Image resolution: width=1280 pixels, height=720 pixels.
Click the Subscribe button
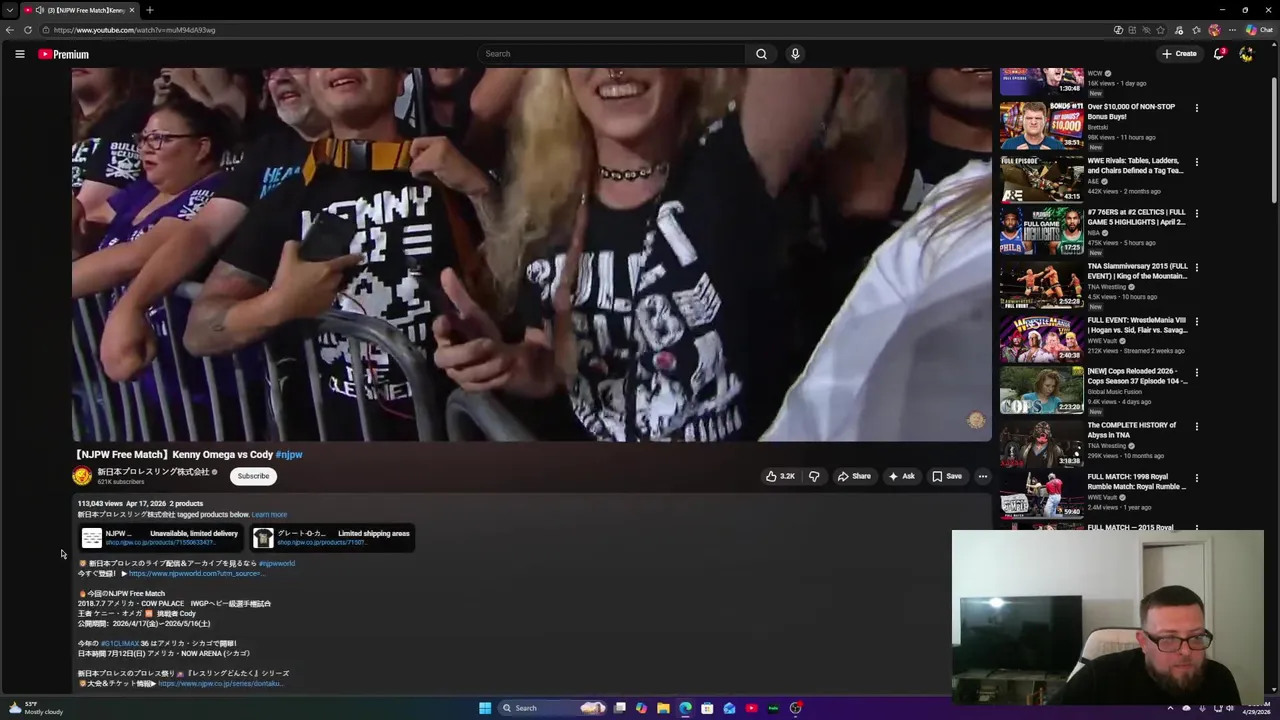point(253,476)
